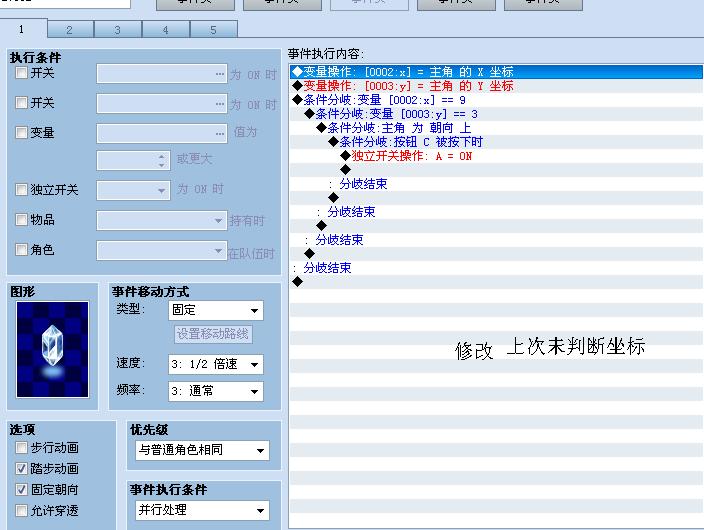Open the 优先级 dropdown 与普通角色相同
This screenshot has width=704, height=530.
202,450
